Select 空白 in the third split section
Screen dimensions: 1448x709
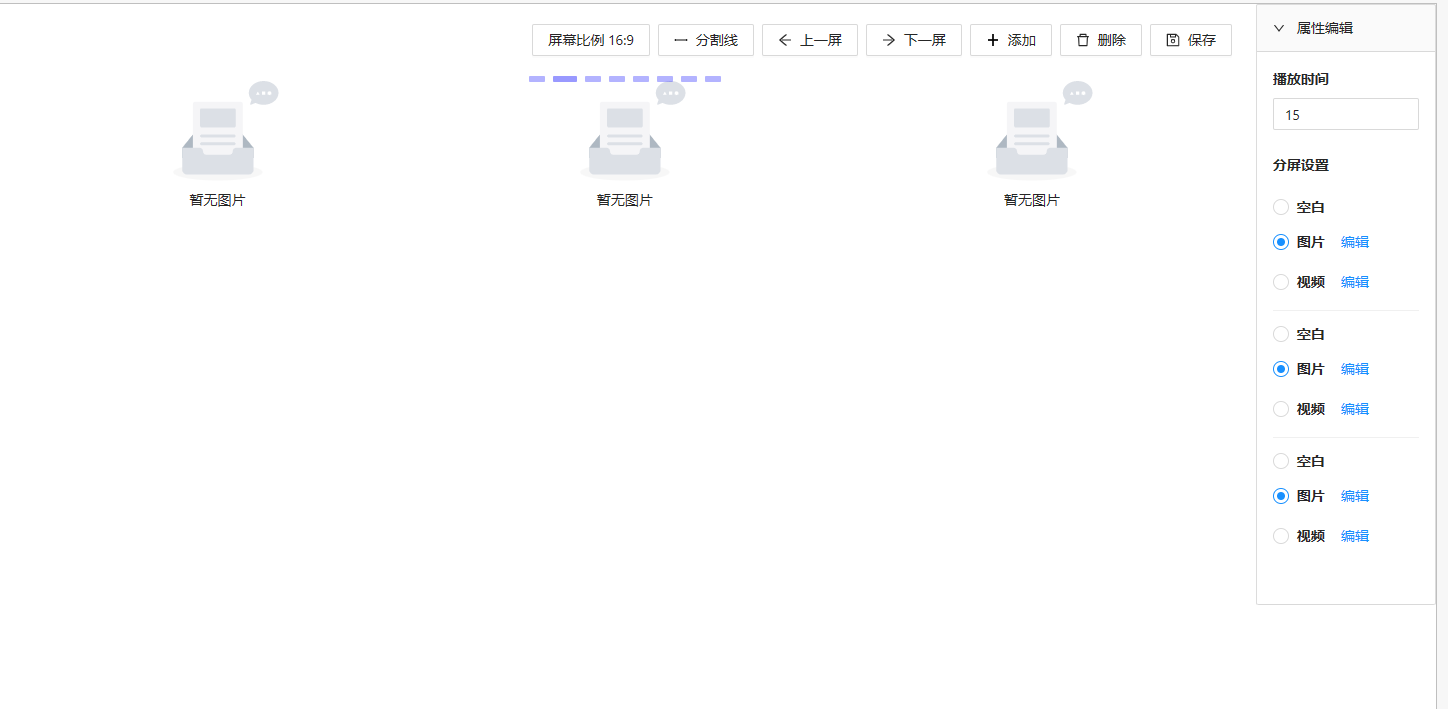click(1281, 461)
